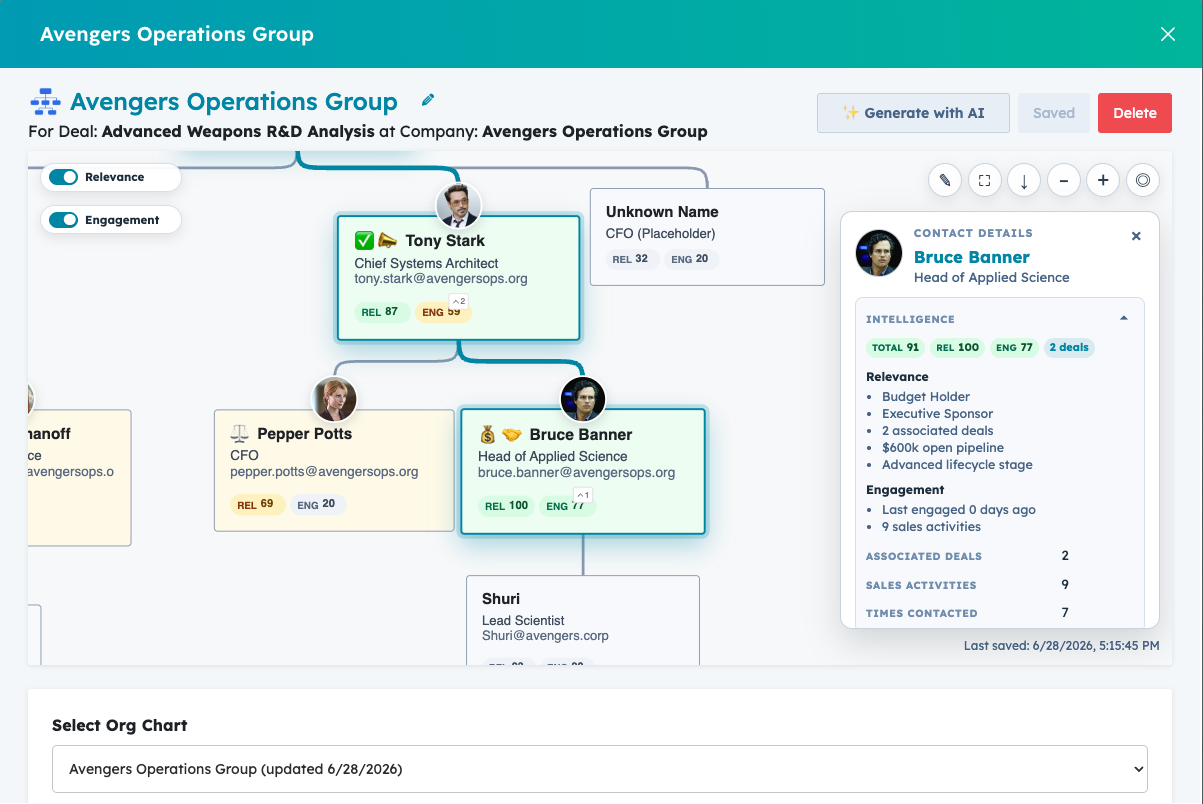Zoom in using the plus button
This screenshot has height=804, width=1203.
pyautogui.click(x=1103, y=181)
